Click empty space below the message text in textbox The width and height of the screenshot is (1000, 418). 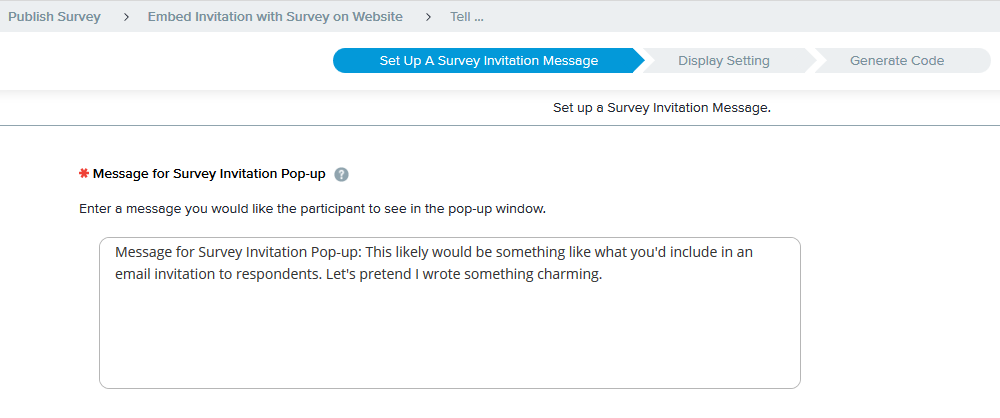(x=450, y=340)
